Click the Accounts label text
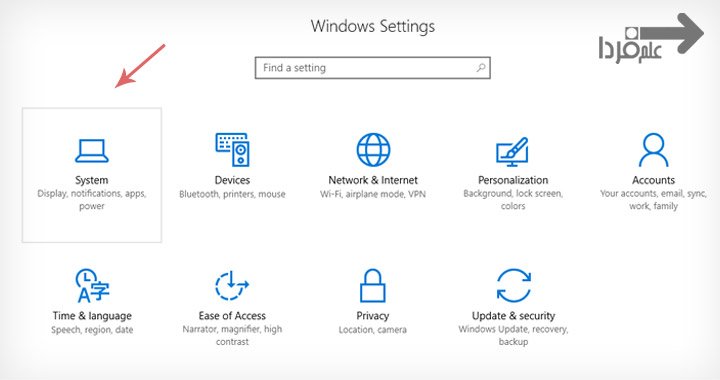Image resolution: width=720 pixels, height=380 pixels. pos(653,180)
